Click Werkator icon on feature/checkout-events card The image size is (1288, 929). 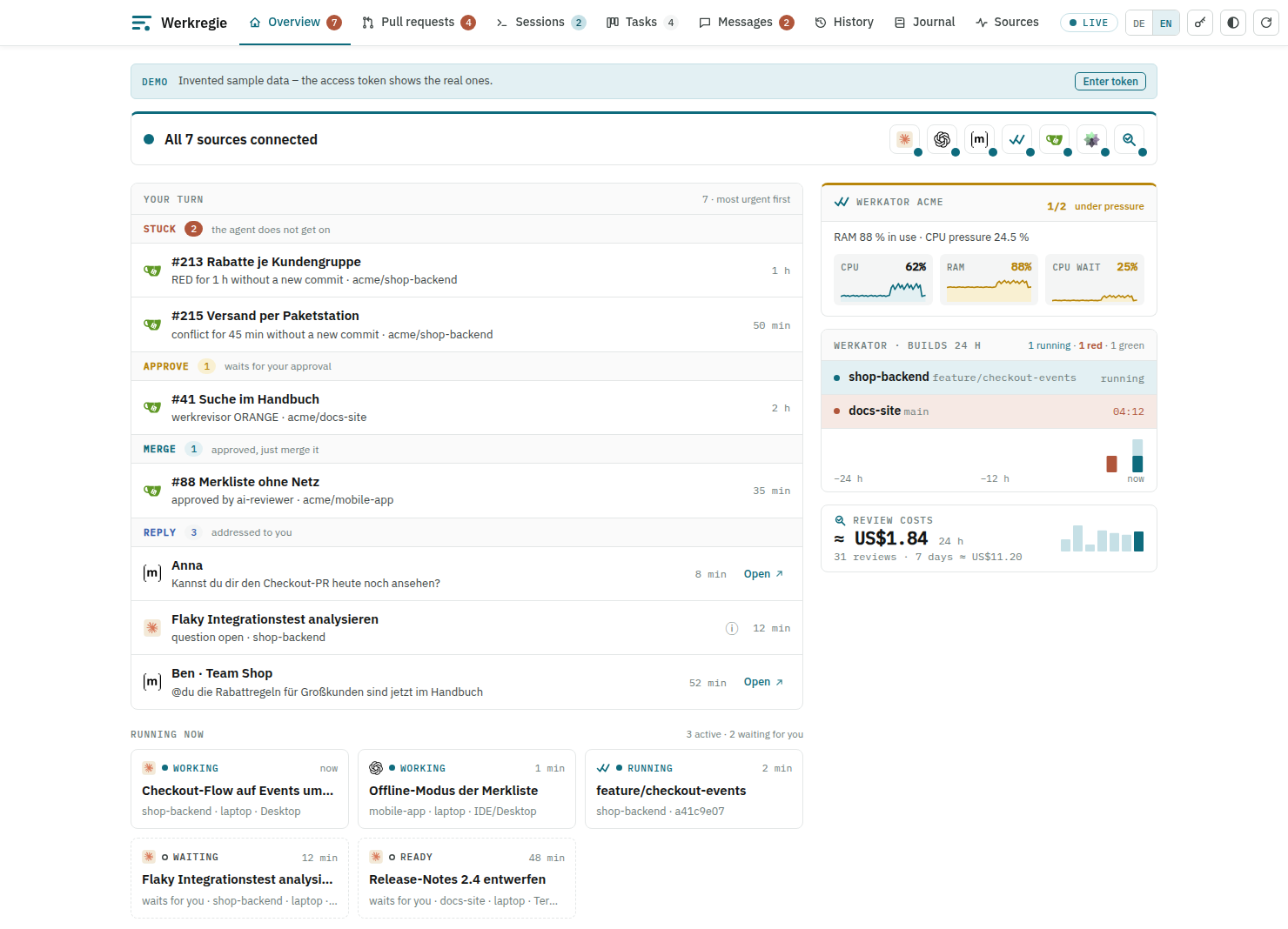click(x=603, y=768)
